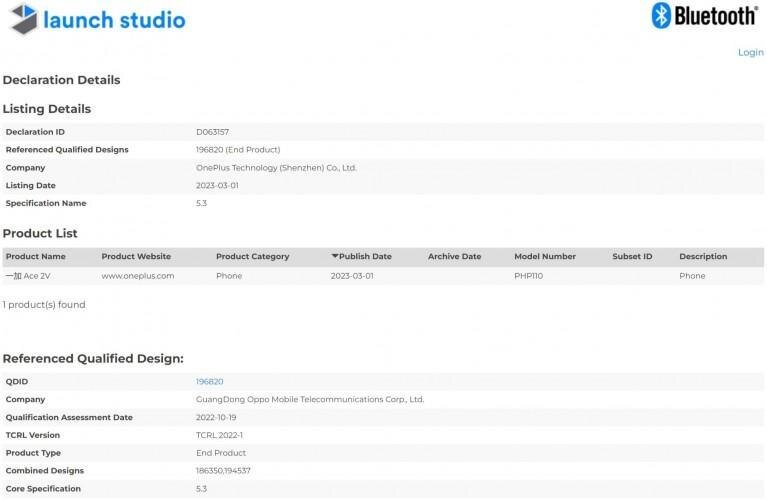
Task: Click the Launch Studio logo icon
Action: coord(22,19)
